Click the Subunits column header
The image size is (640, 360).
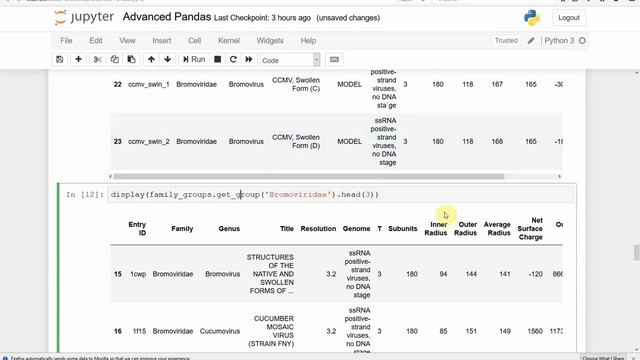click(402, 229)
